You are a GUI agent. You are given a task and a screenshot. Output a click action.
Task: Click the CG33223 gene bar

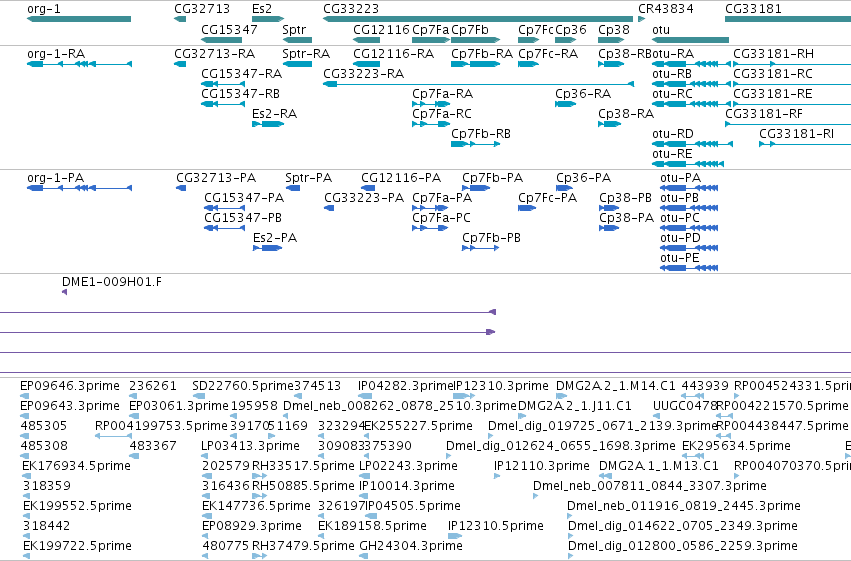tap(478, 19)
